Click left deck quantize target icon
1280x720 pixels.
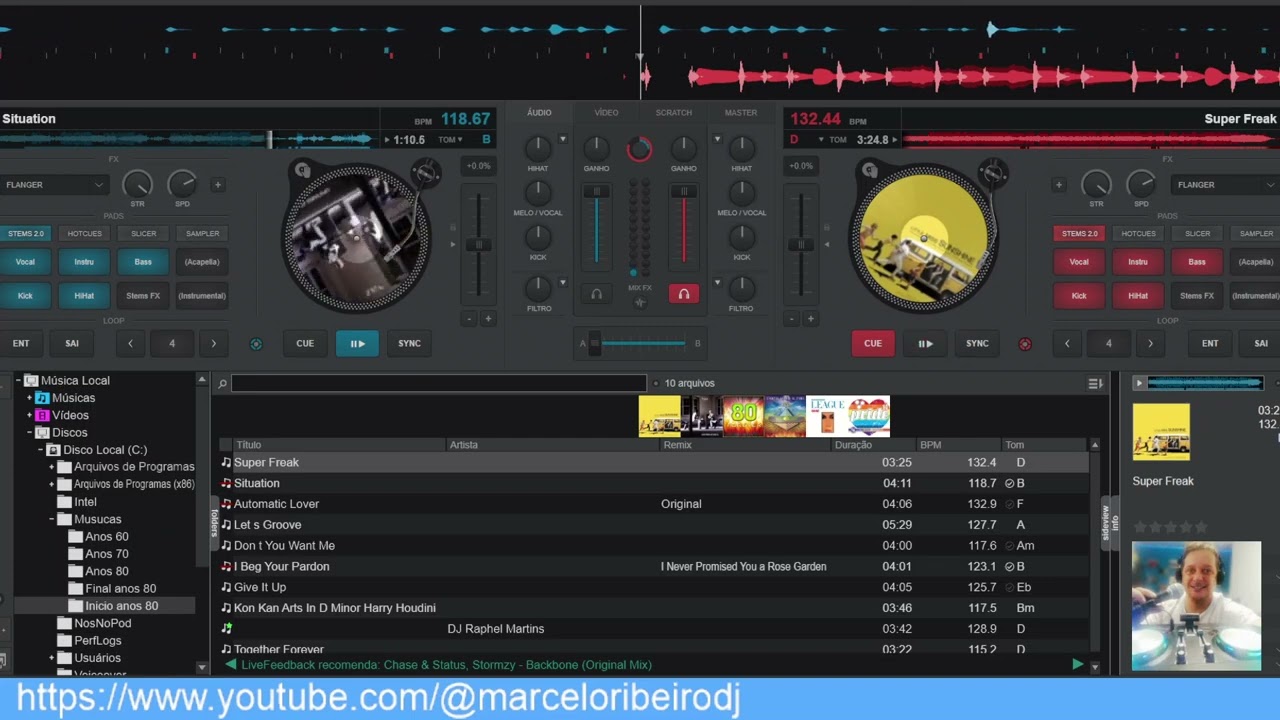click(256, 344)
